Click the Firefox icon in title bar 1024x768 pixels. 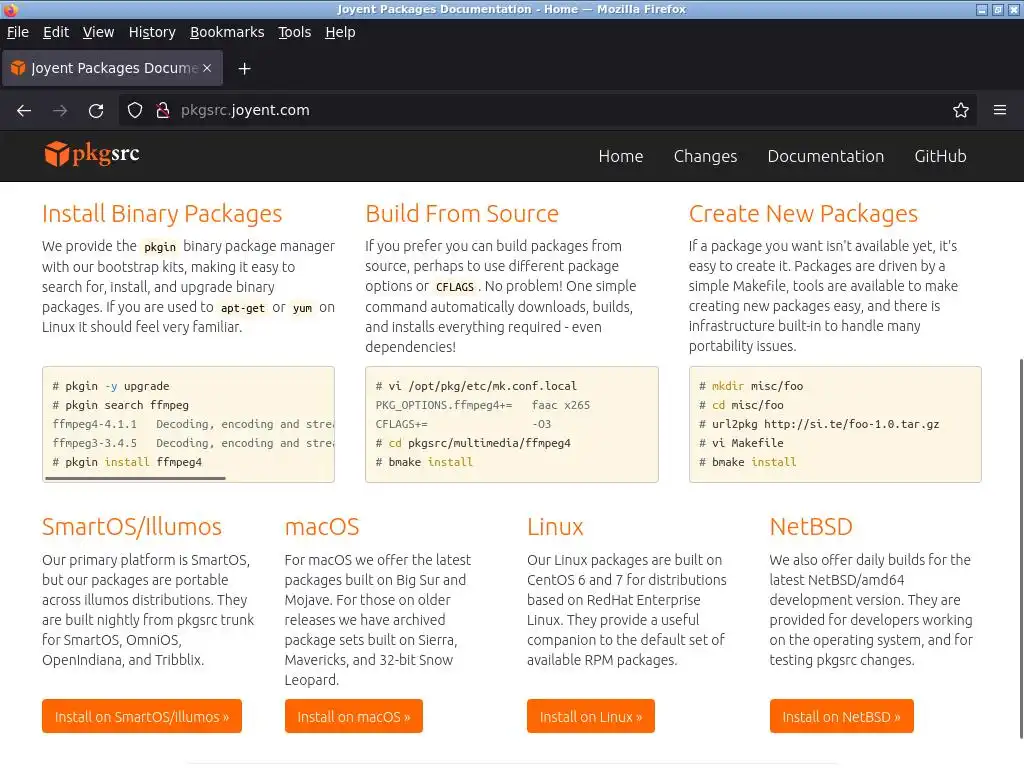click(x=10, y=9)
